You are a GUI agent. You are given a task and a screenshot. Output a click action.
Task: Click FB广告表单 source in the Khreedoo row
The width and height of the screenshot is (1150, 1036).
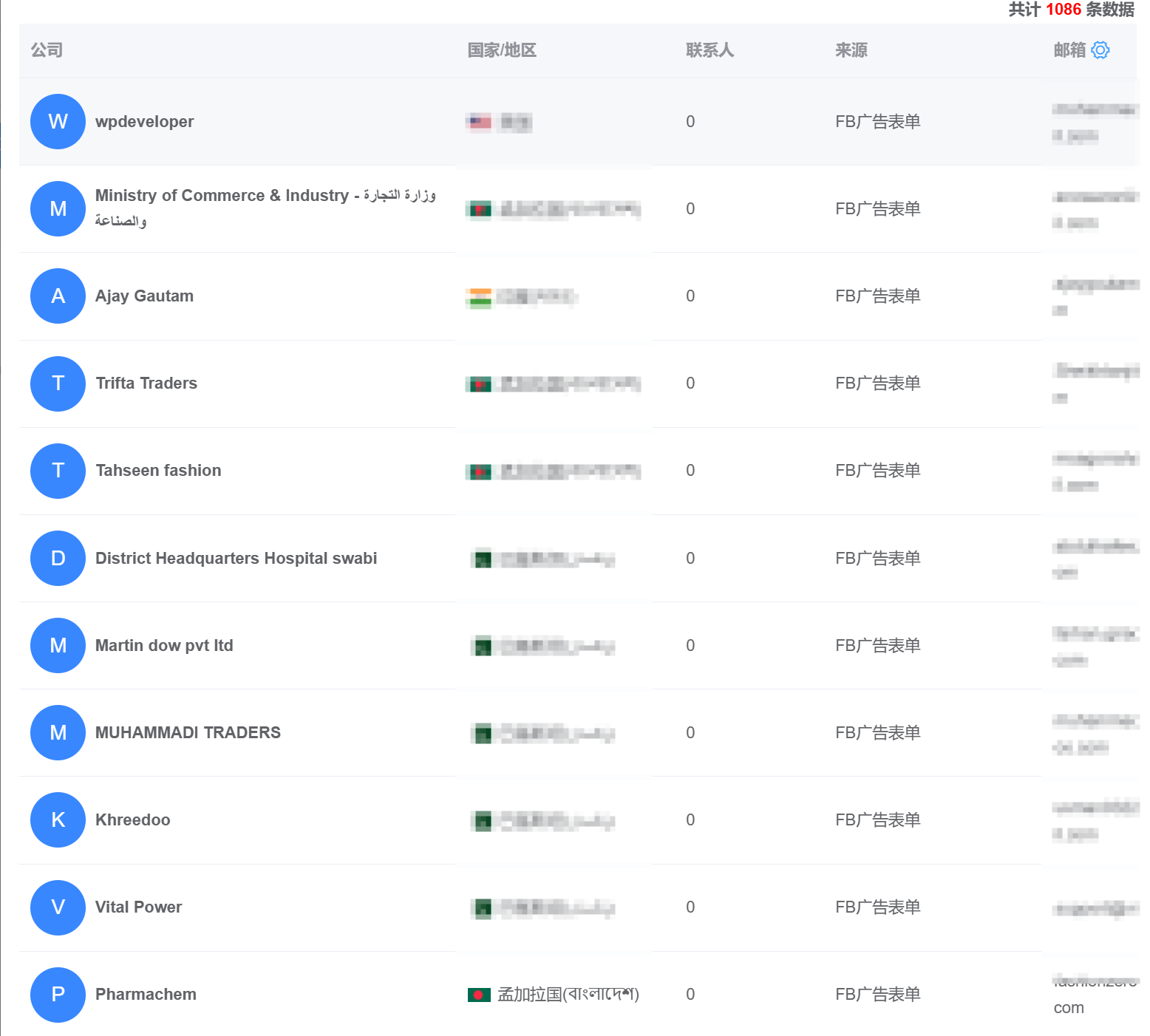pyautogui.click(x=878, y=819)
